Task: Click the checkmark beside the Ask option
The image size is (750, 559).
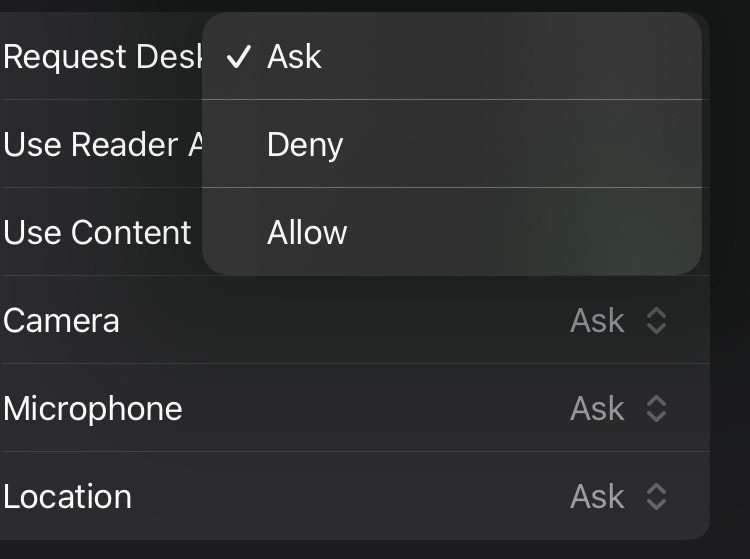Action: pos(239,57)
